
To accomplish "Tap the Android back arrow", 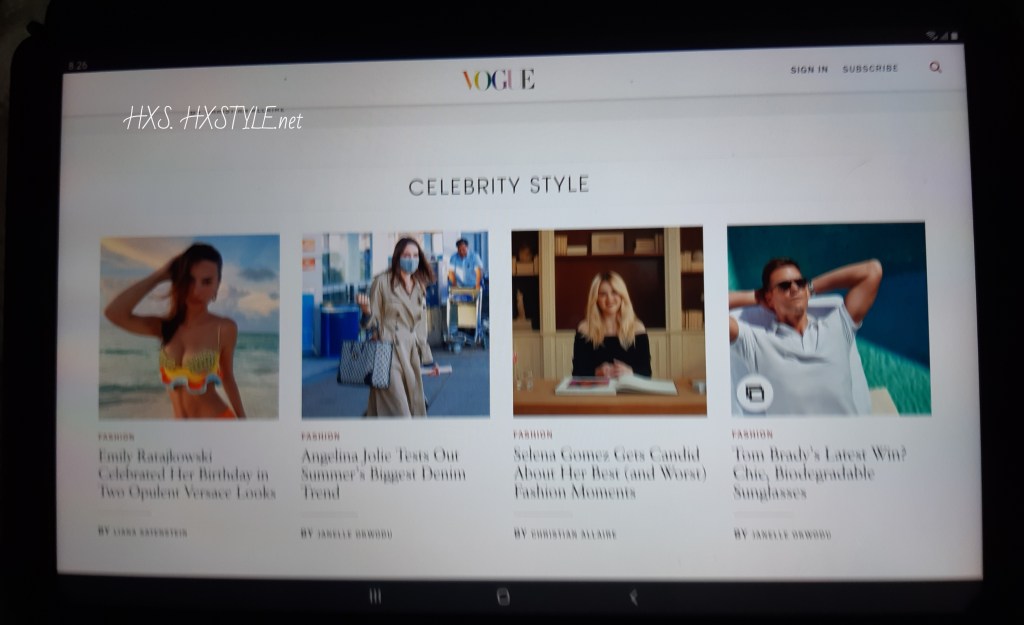I will point(633,596).
